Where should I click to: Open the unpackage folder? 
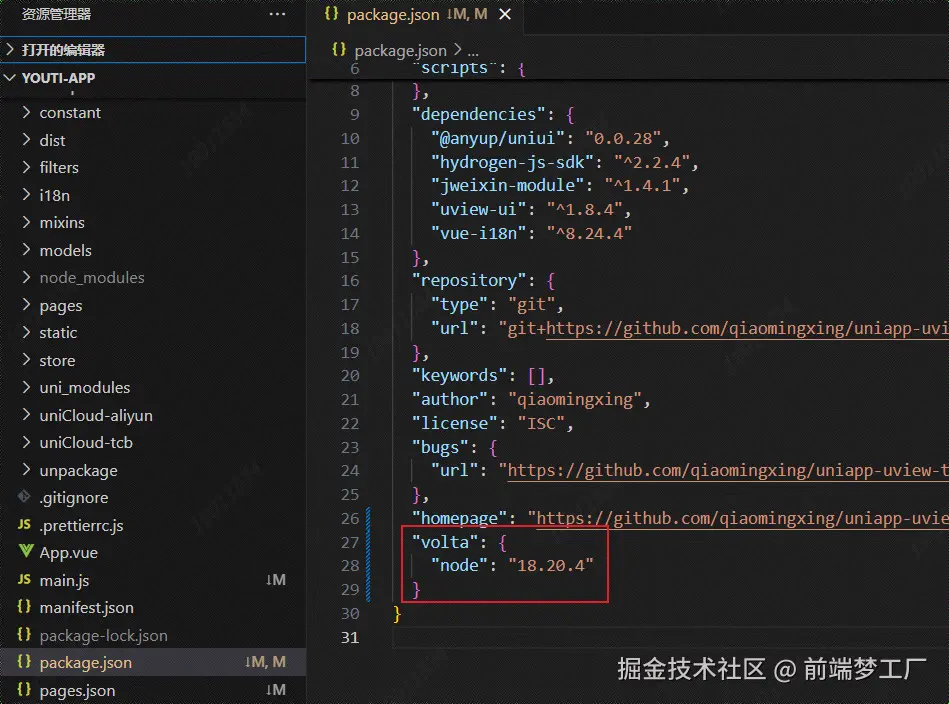click(x=78, y=471)
